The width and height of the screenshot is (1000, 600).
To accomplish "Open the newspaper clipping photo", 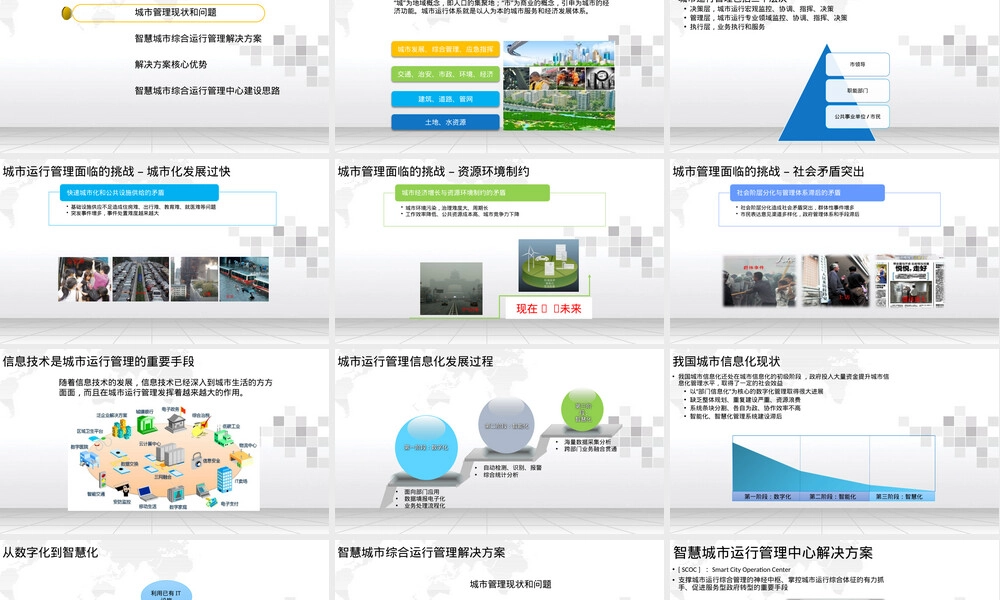I will pyautogui.click(x=910, y=281).
